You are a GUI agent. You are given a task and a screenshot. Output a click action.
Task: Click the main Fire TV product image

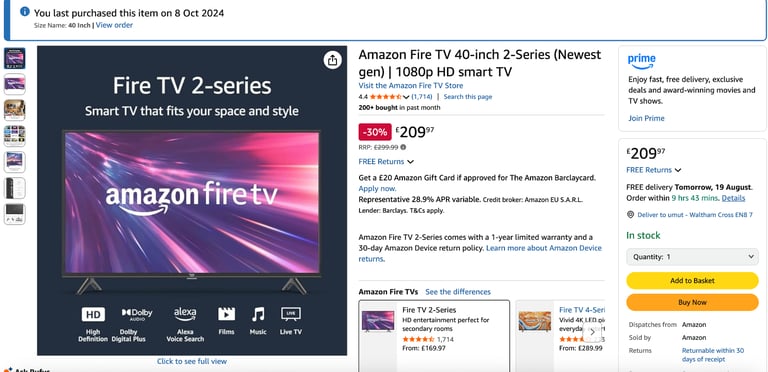[192, 201]
